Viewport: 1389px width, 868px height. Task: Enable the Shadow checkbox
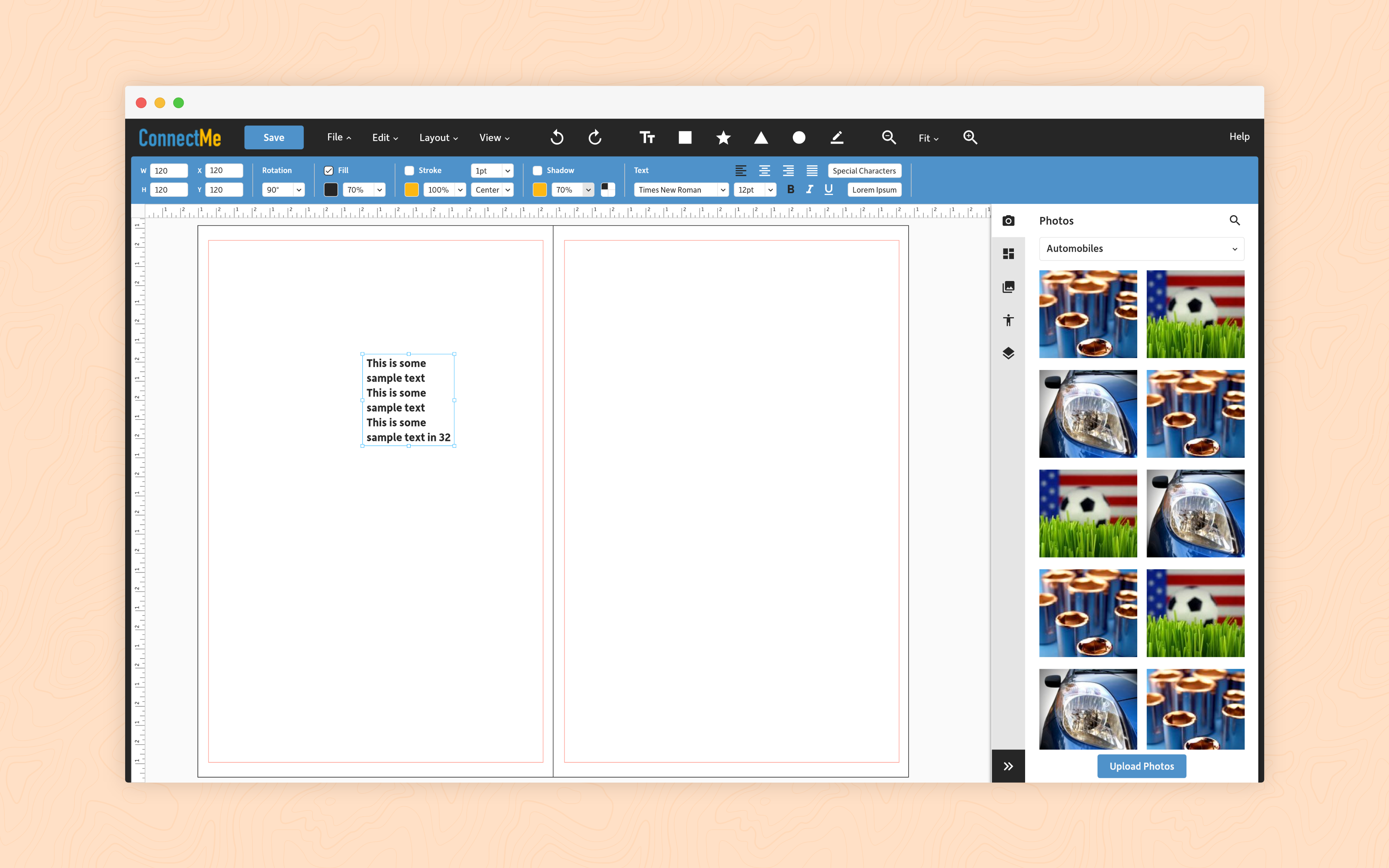pos(537,170)
